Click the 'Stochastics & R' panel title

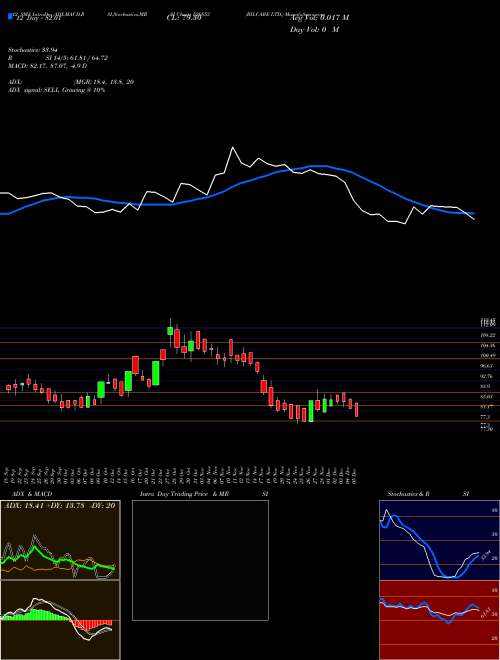(409, 494)
